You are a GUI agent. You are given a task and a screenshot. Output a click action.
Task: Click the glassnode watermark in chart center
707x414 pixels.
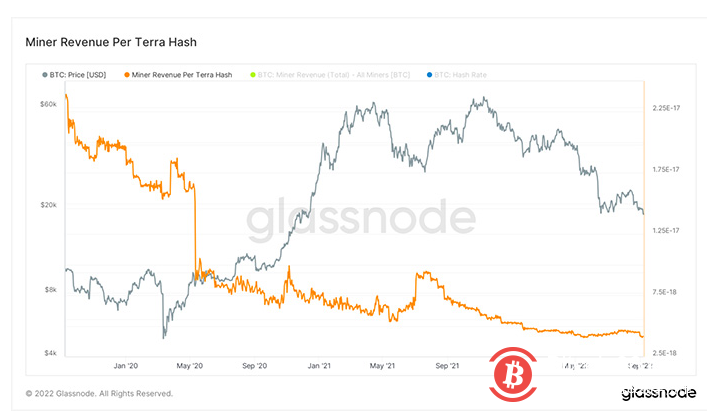pos(361,219)
